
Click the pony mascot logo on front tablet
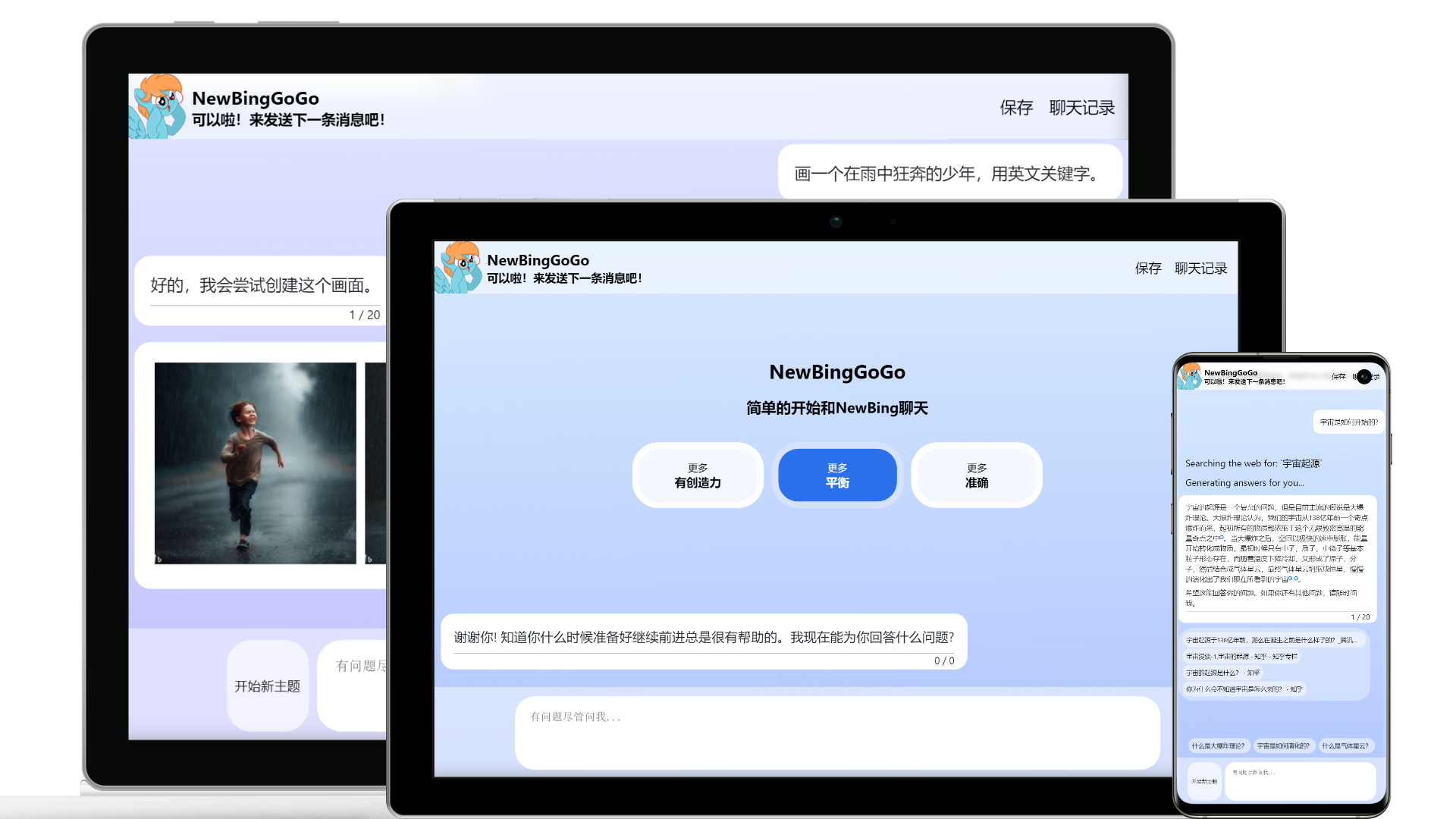click(458, 268)
